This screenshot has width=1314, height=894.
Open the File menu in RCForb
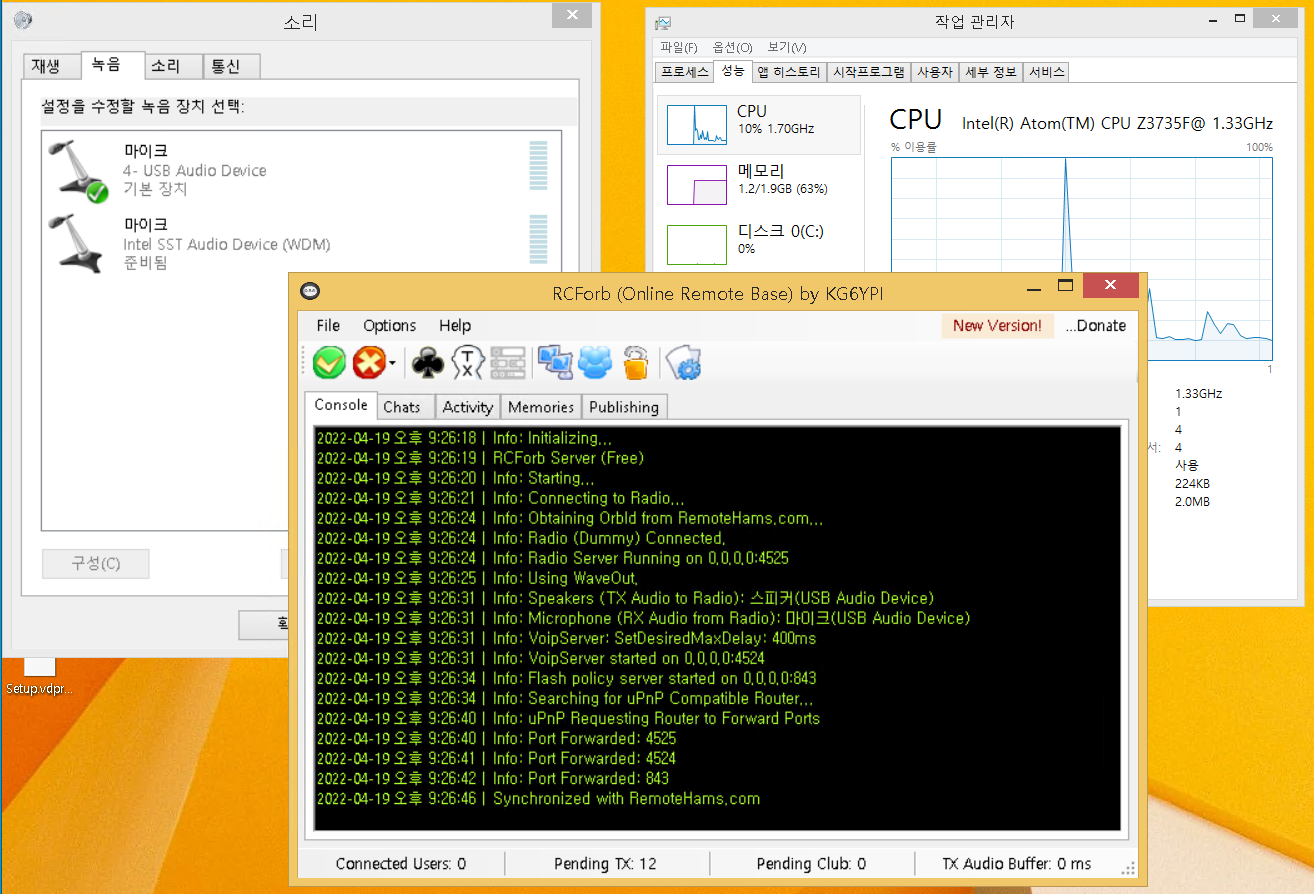click(328, 325)
